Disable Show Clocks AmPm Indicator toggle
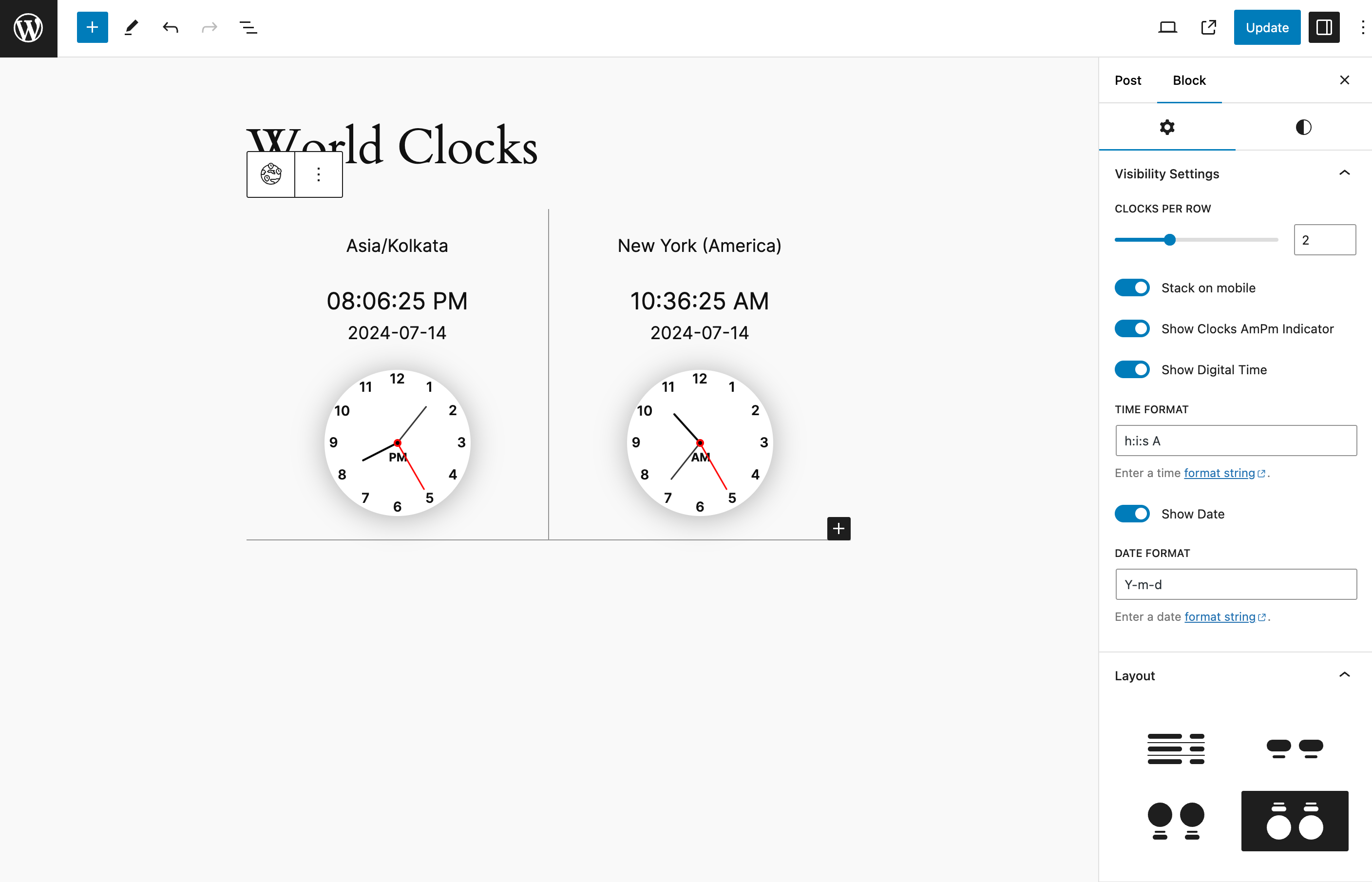The width and height of the screenshot is (1372, 882). [x=1133, y=328]
